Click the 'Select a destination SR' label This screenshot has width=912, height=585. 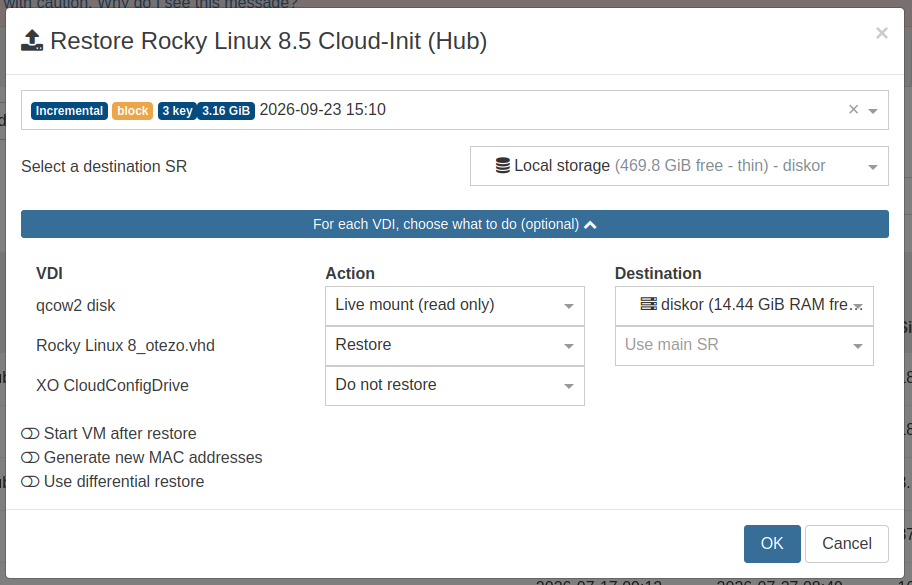click(104, 166)
